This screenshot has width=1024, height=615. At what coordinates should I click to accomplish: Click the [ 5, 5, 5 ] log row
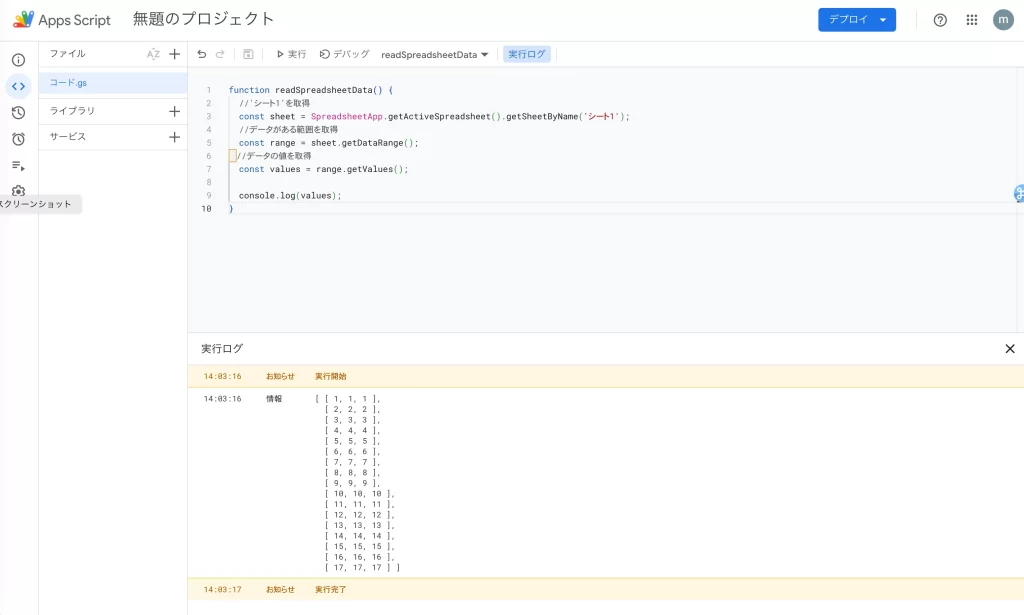(x=353, y=441)
